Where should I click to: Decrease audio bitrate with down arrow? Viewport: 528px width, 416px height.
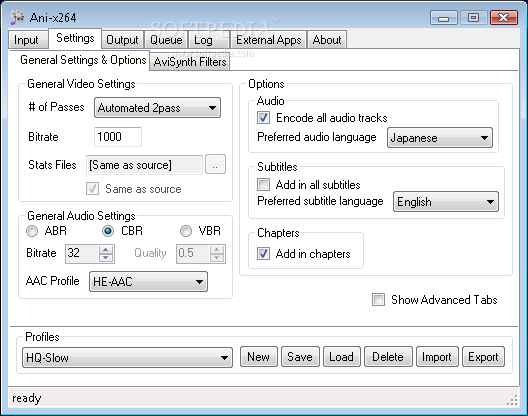pyautogui.click(x=106, y=258)
